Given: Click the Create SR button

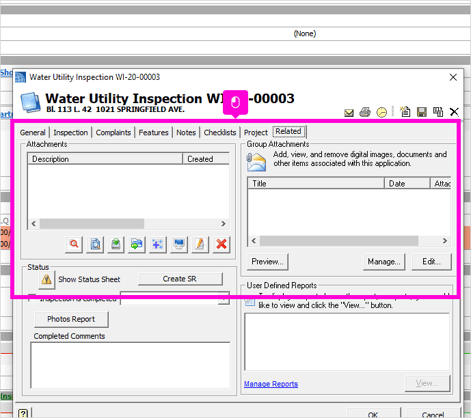Looking at the screenshot, I should (x=180, y=279).
